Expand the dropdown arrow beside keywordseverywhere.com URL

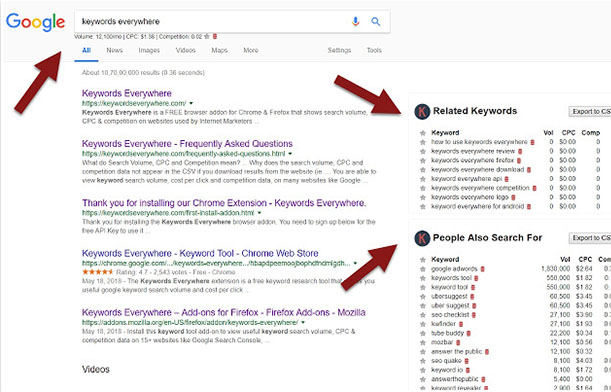pyautogui.click(x=191, y=104)
